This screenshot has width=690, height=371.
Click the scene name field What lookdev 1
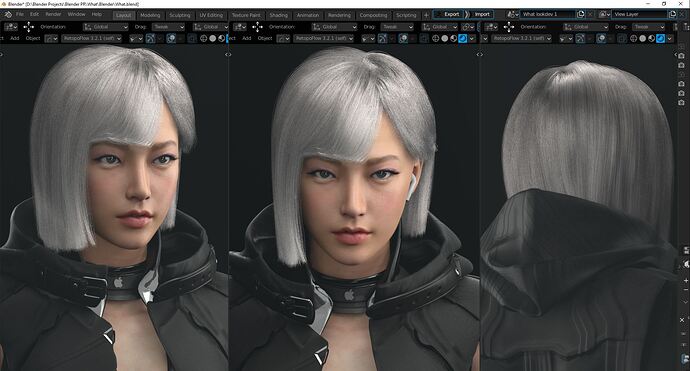pos(547,14)
